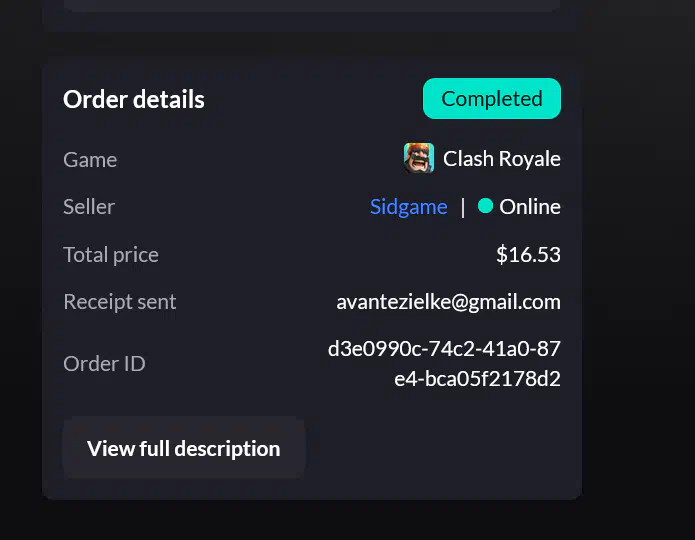
Task: Click the Order ID label
Action: tap(104, 364)
